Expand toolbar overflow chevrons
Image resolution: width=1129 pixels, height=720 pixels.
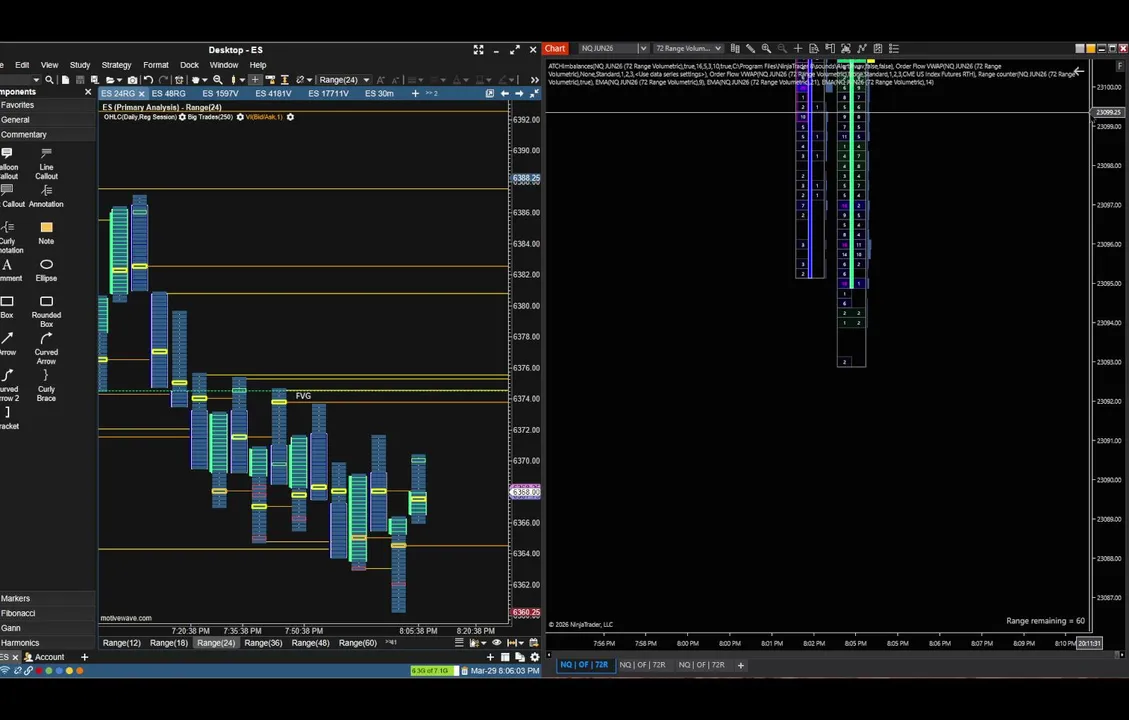coord(534,80)
